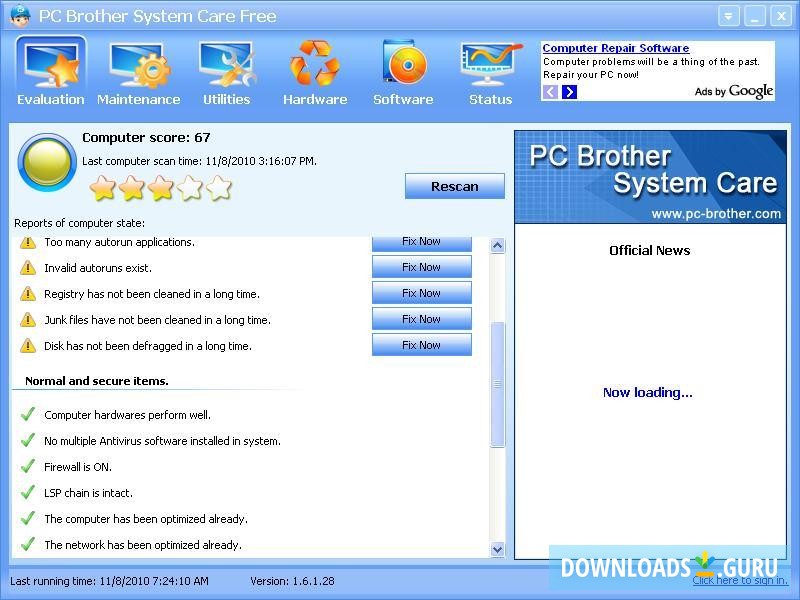Viewport: 800px width, 600px height.
Task: Select the Evaluation tab label
Action: [x=51, y=99]
